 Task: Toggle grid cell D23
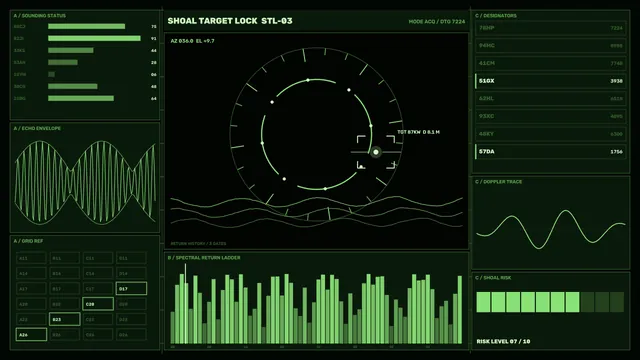point(131,319)
